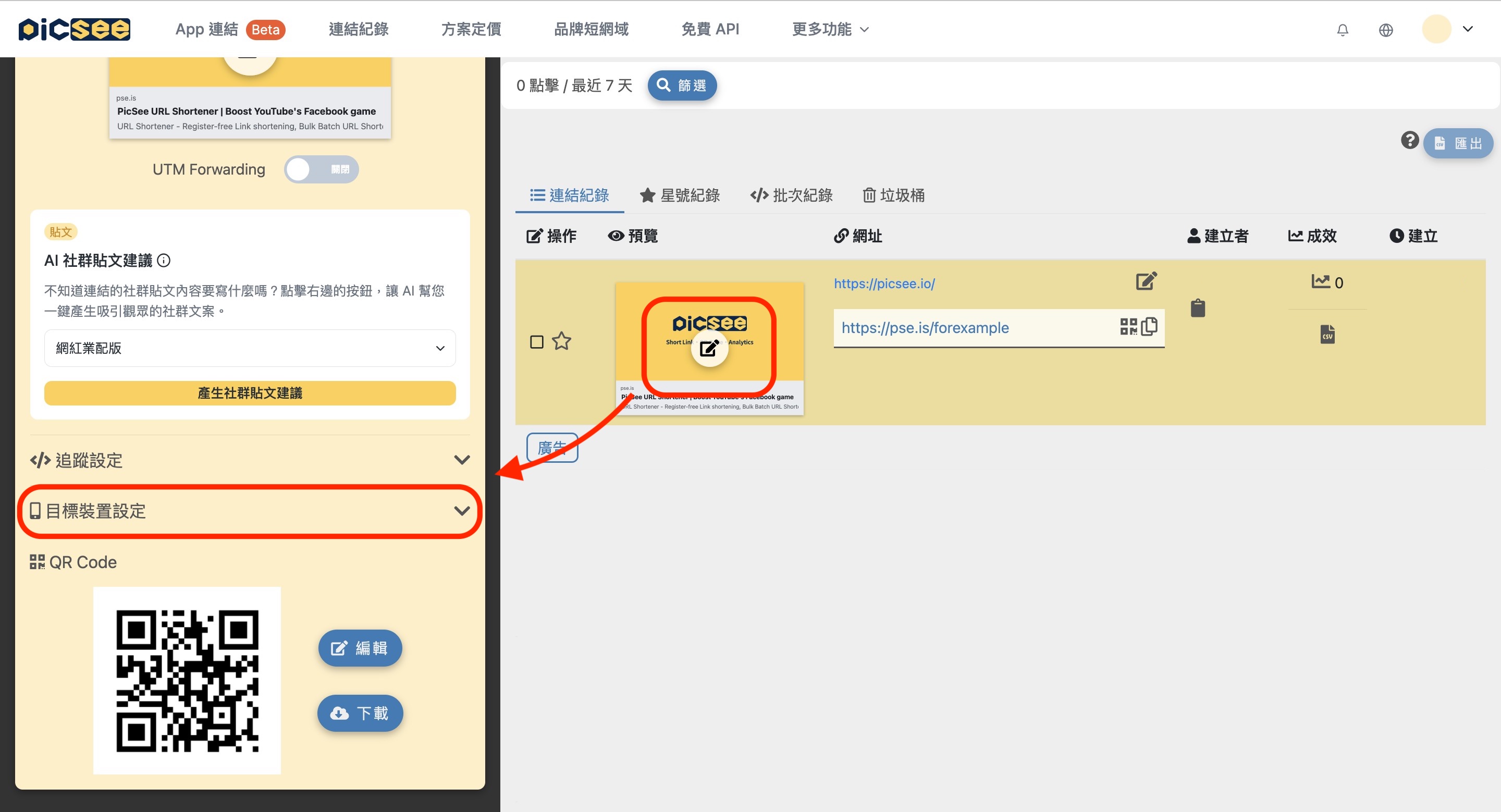Click the QR Code 下載 button
Image resolution: width=1501 pixels, height=812 pixels.
click(360, 713)
